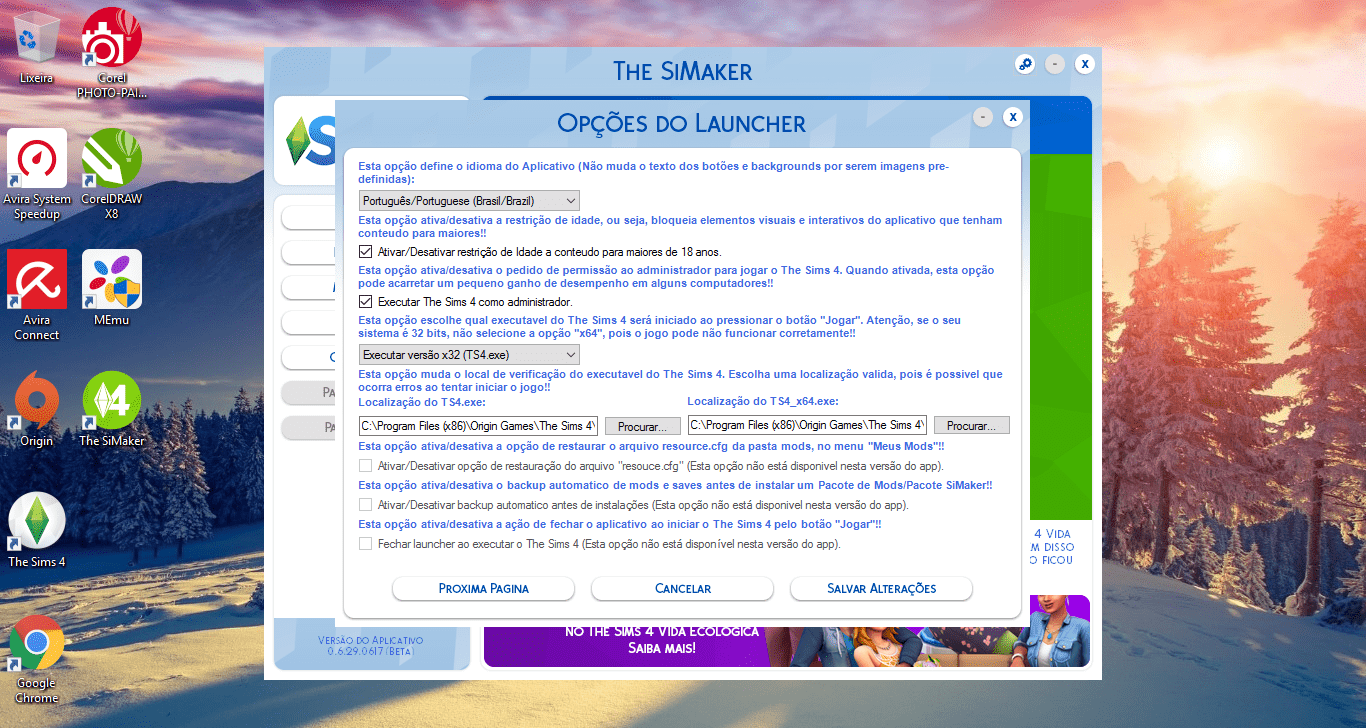
Task: Select the Avira System Speedup icon
Action: click(37, 175)
